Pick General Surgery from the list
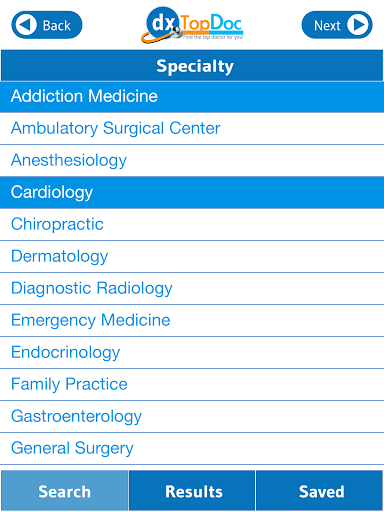Image resolution: width=384 pixels, height=512 pixels. tap(192, 448)
